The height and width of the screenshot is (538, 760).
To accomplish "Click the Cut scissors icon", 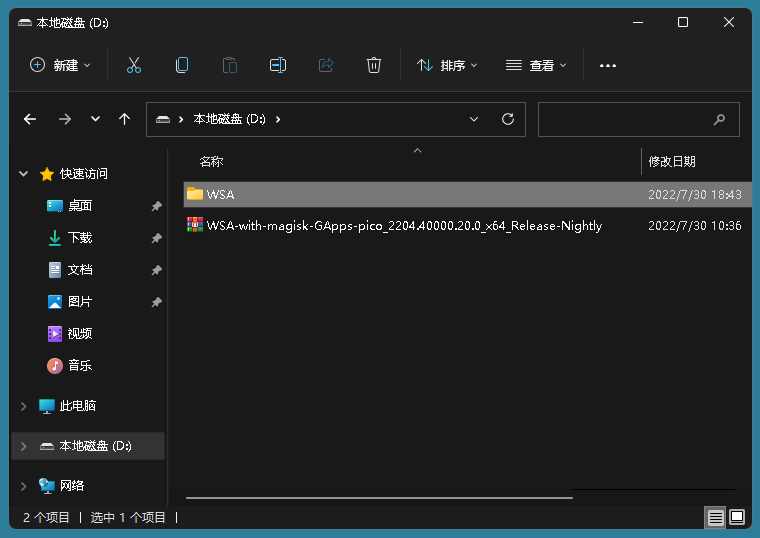I will pos(134,65).
